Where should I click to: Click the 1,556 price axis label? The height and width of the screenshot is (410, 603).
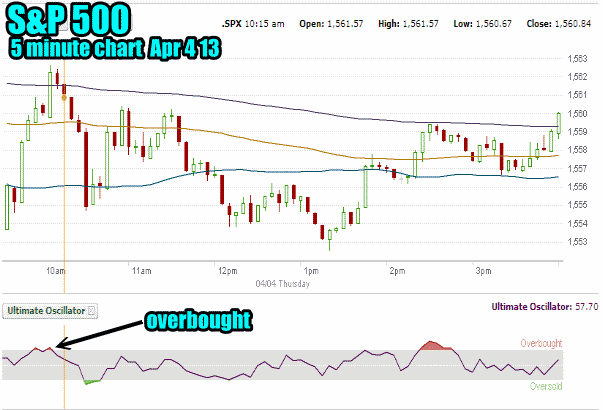click(578, 187)
